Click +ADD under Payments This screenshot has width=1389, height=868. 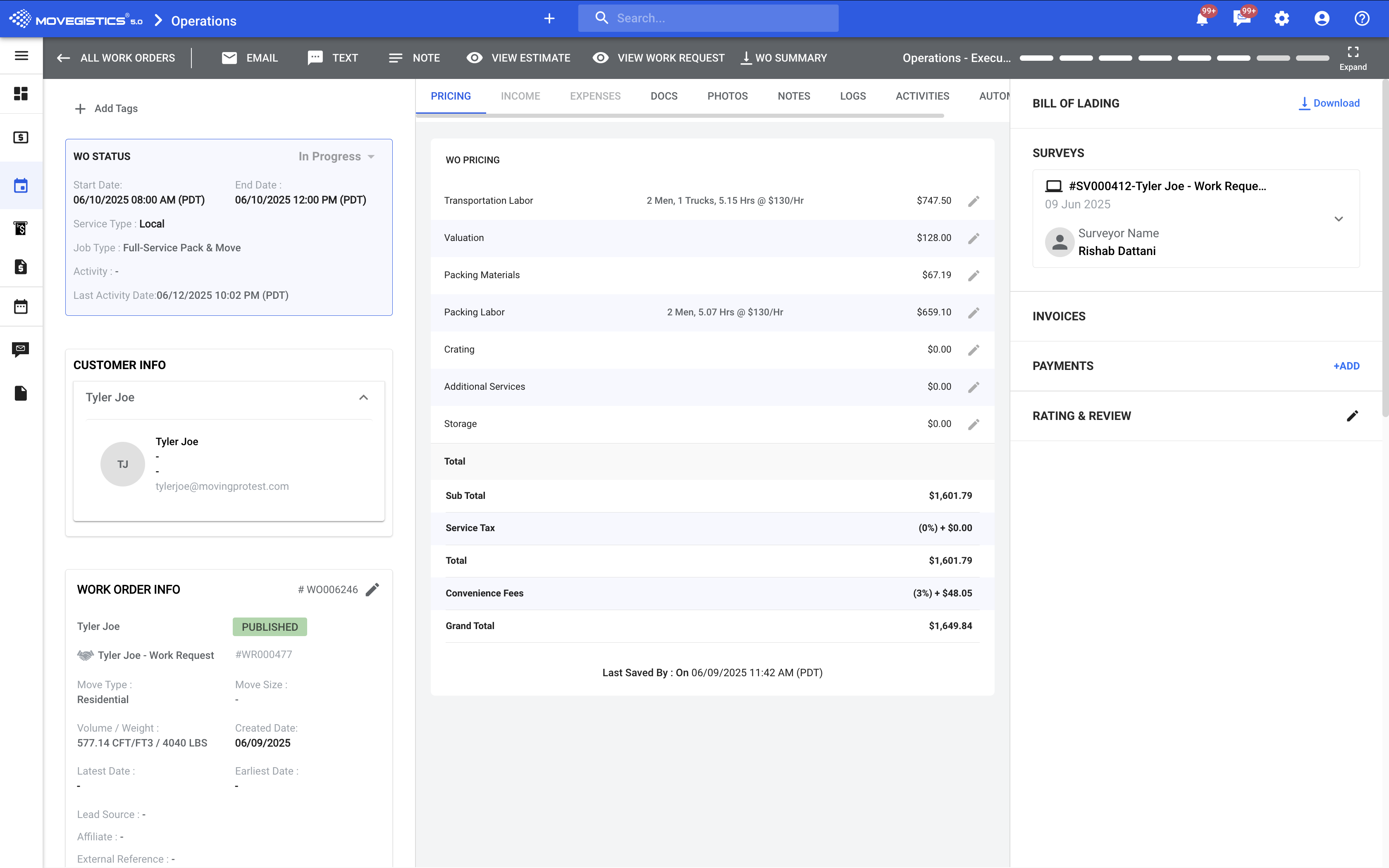tap(1346, 366)
